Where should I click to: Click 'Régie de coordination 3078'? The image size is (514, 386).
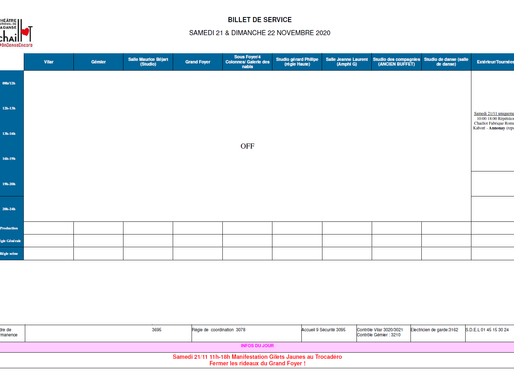click(x=219, y=330)
